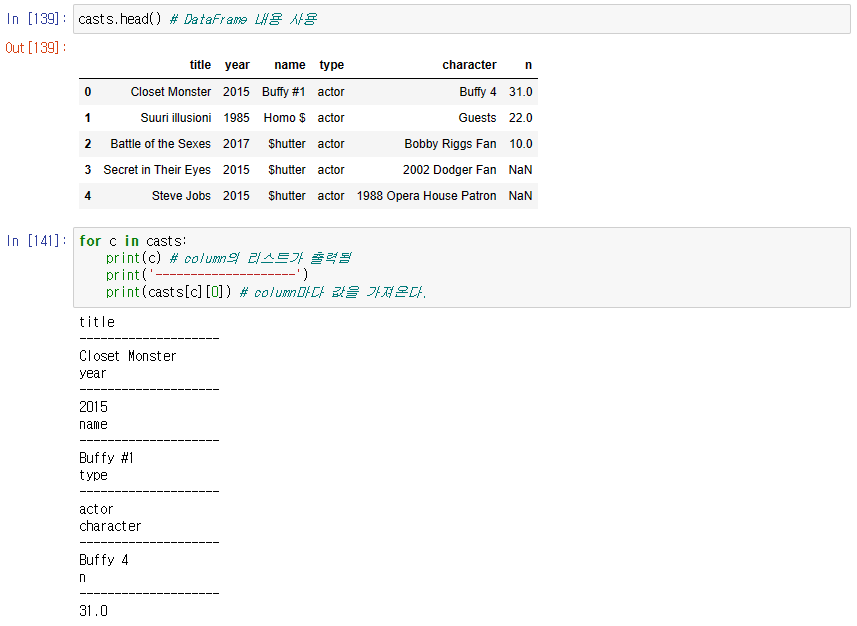The width and height of the screenshot is (857, 626).
Task: Click the '1988 Opera House Patron' cell
Action: (427, 196)
